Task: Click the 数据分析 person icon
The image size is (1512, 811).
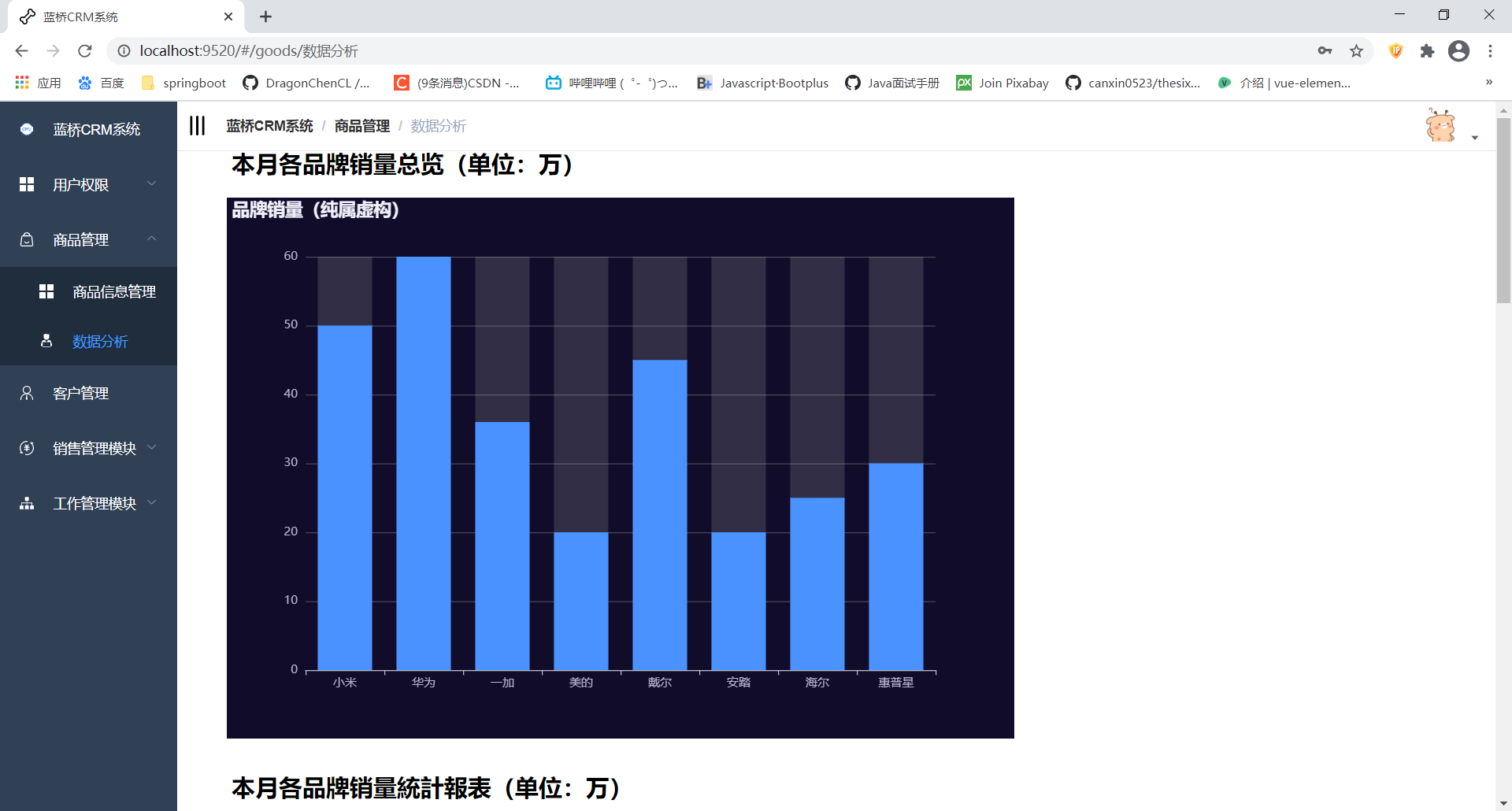Action: [46, 341]
